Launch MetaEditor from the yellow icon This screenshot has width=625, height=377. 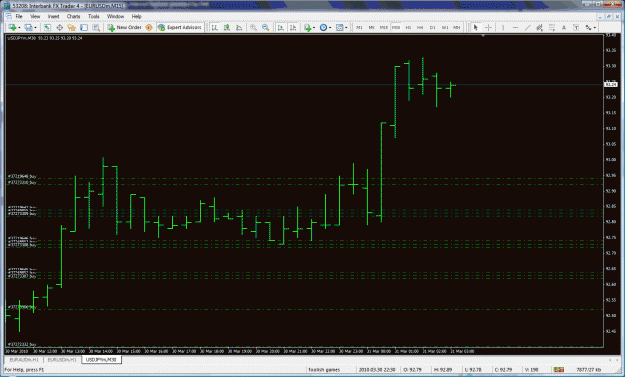(x=149, y=27)
